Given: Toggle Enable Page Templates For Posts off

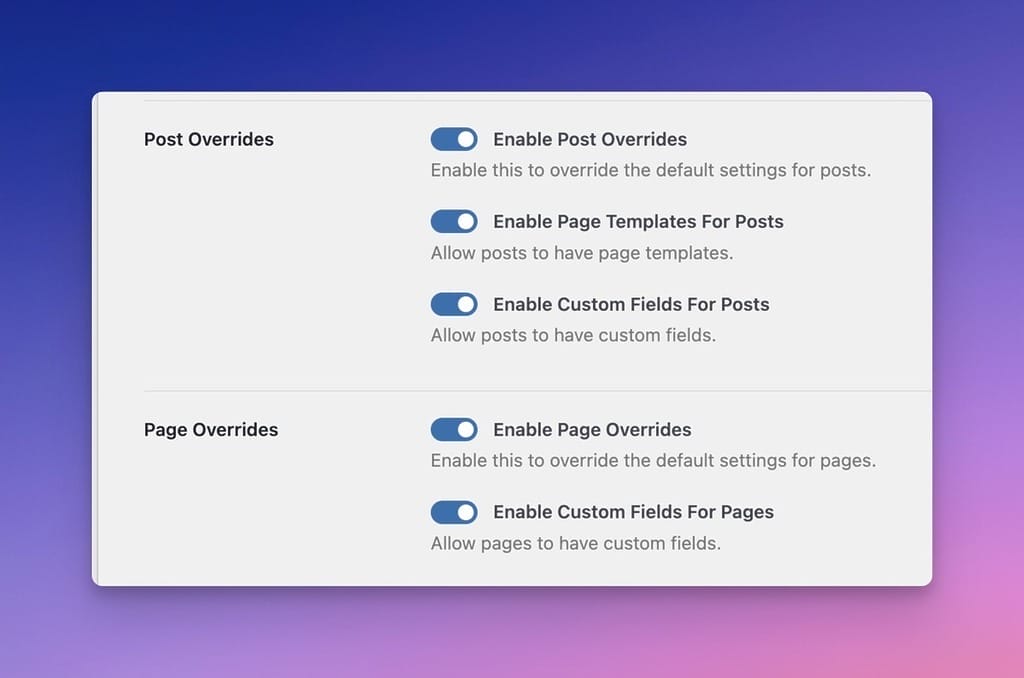Looking at the screenshot, I should (454, 221).
